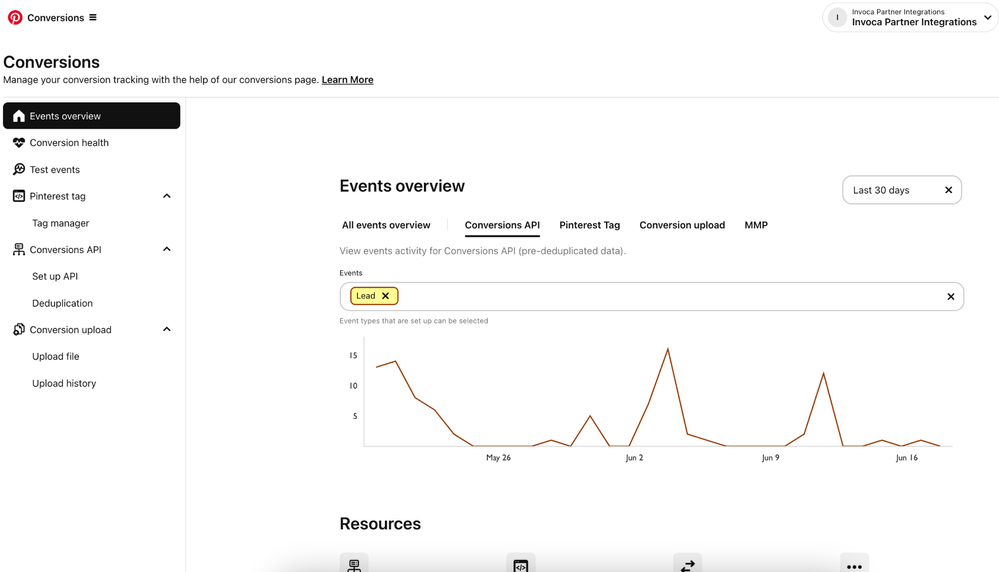Image resolution: width=999 pixels, height=572 pixels.
Task: Open Tag manager
Action: pyautogui.click(x=61, y=223)
